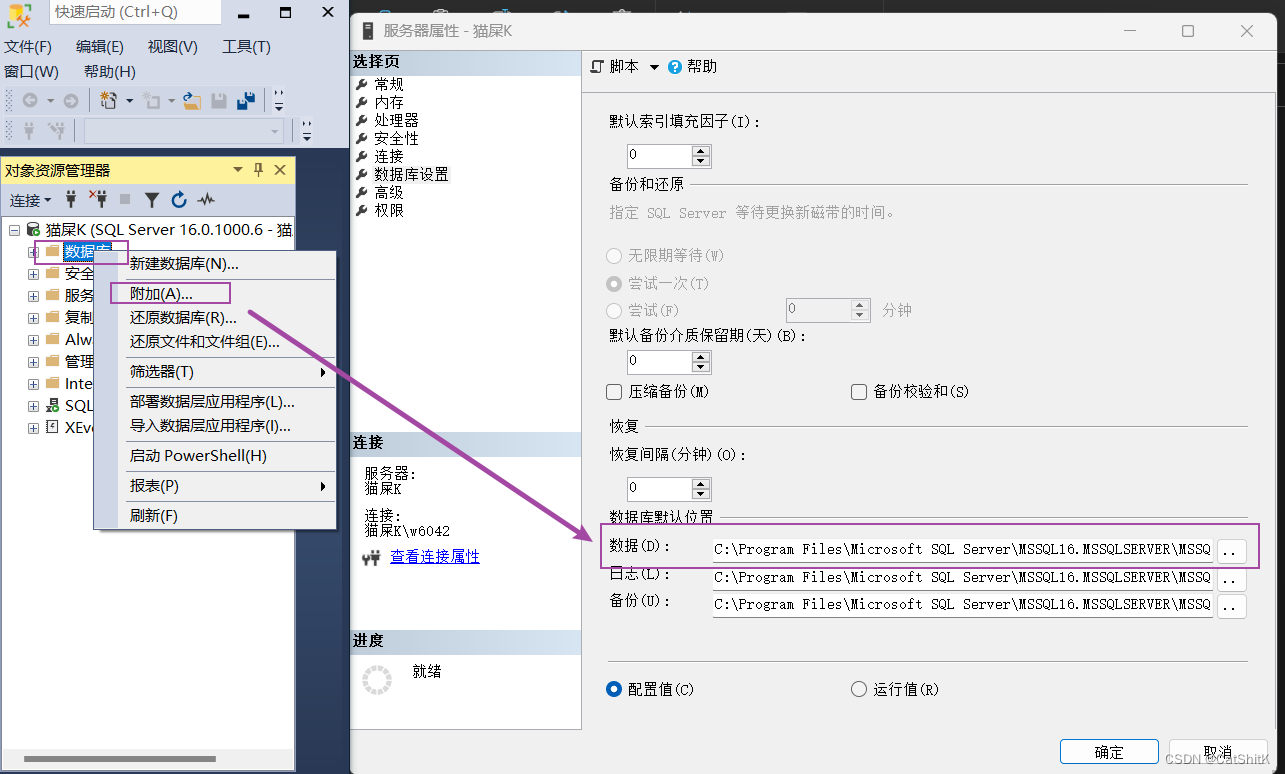Viewport: 1285px width, 774px height.
Task: Click the server icon of 猫屎K node
Action: tap(34, 230)
